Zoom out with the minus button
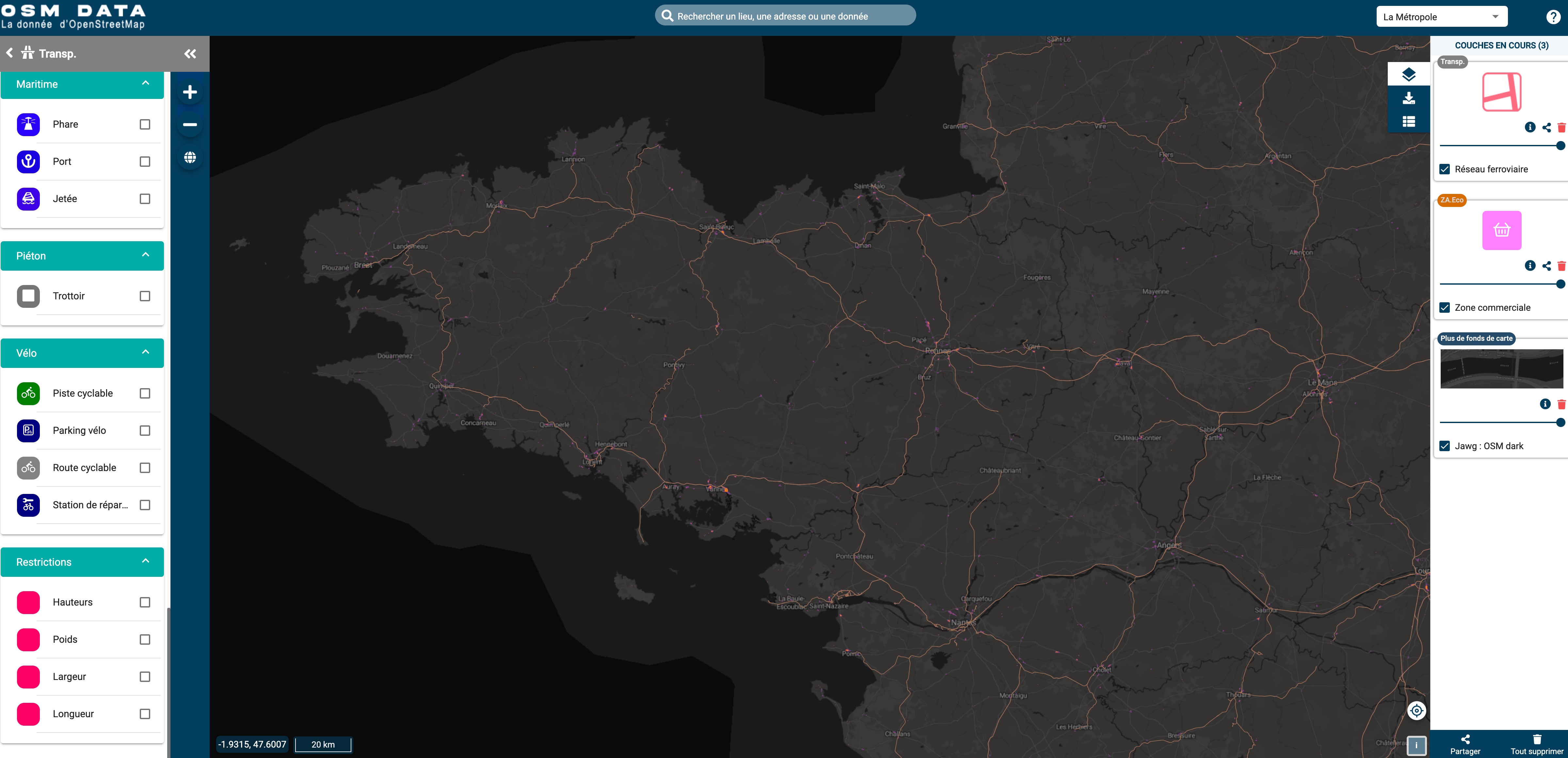 190,125
